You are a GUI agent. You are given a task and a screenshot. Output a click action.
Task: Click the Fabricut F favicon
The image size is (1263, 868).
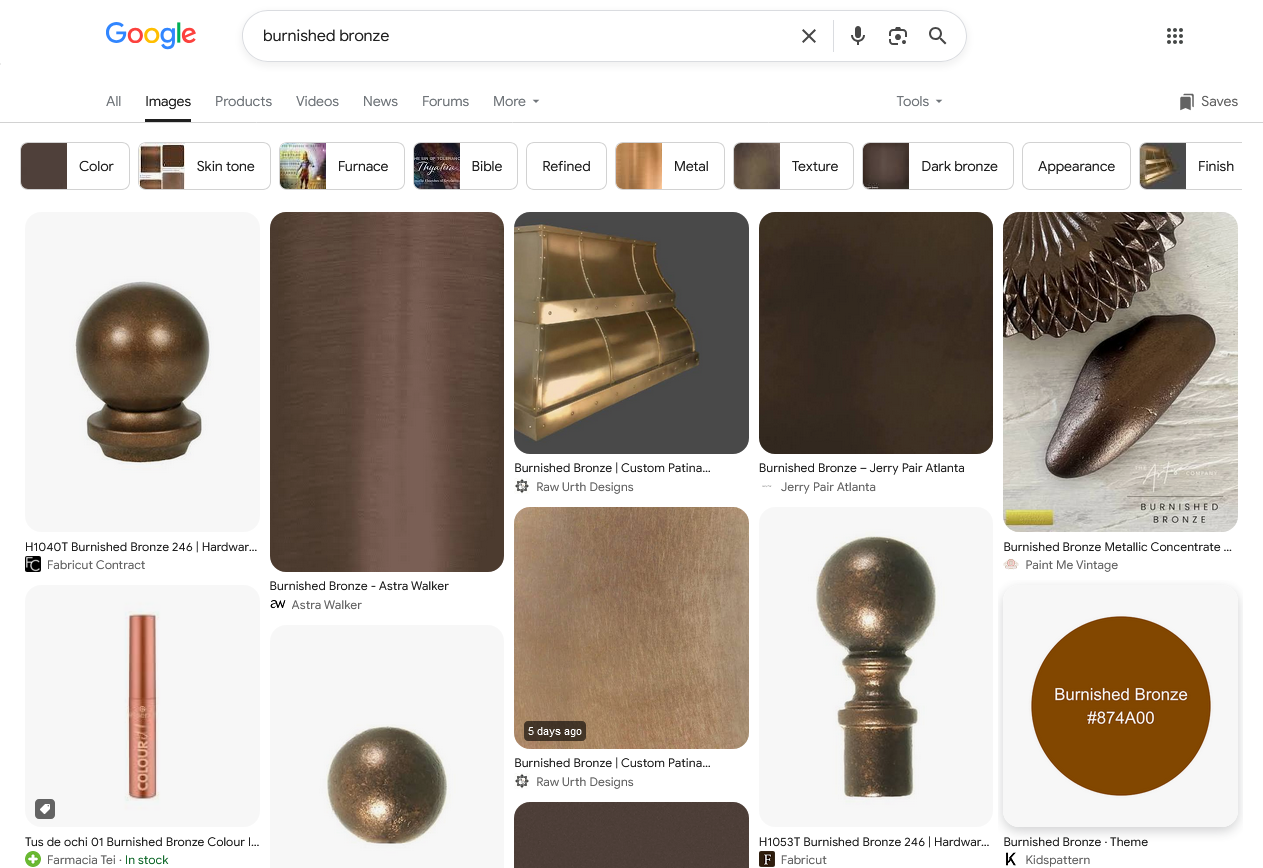click(767, 859)
